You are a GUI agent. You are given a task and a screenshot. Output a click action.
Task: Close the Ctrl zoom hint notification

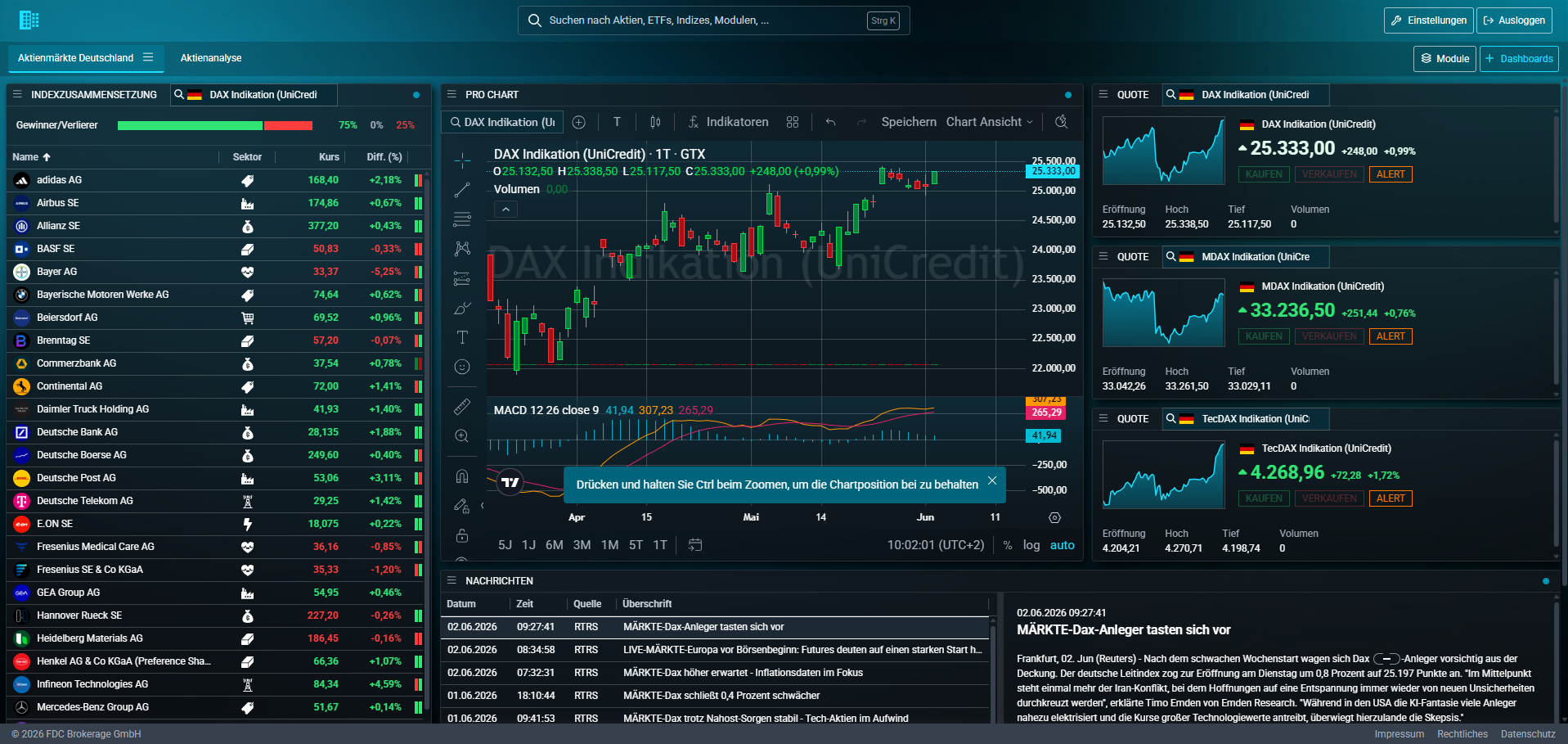point(992,480)
